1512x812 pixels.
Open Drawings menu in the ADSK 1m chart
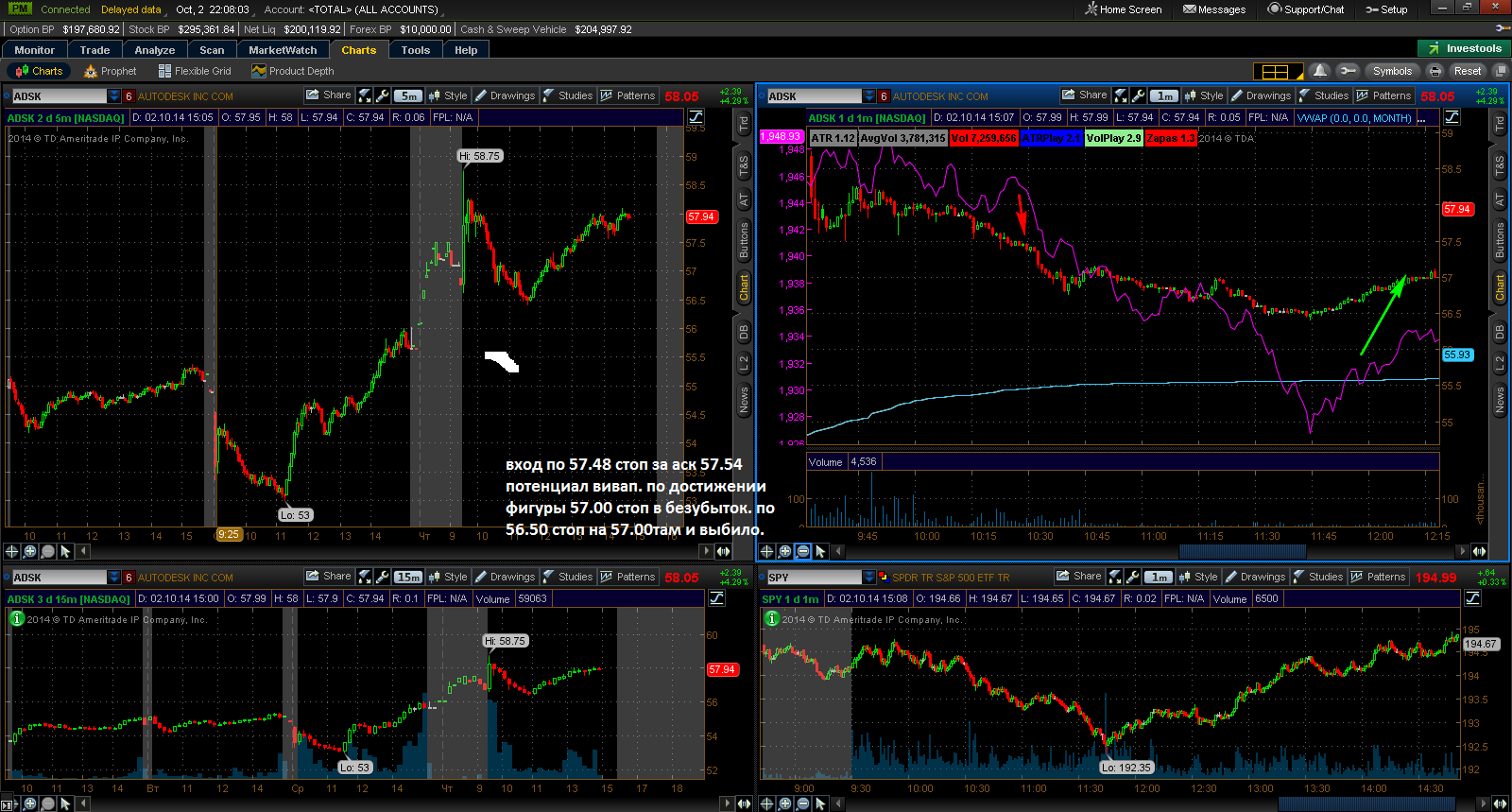point(1262,95)
